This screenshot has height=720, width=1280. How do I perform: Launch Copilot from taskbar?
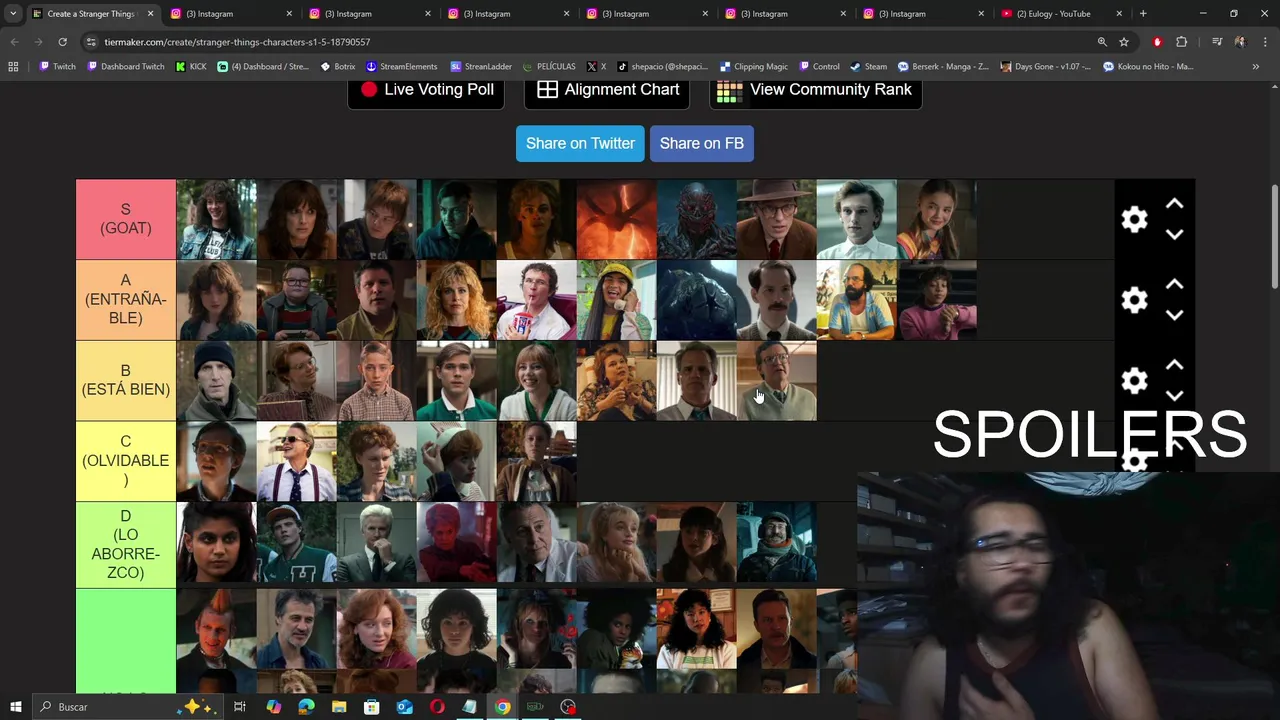(x=273, y=707)
